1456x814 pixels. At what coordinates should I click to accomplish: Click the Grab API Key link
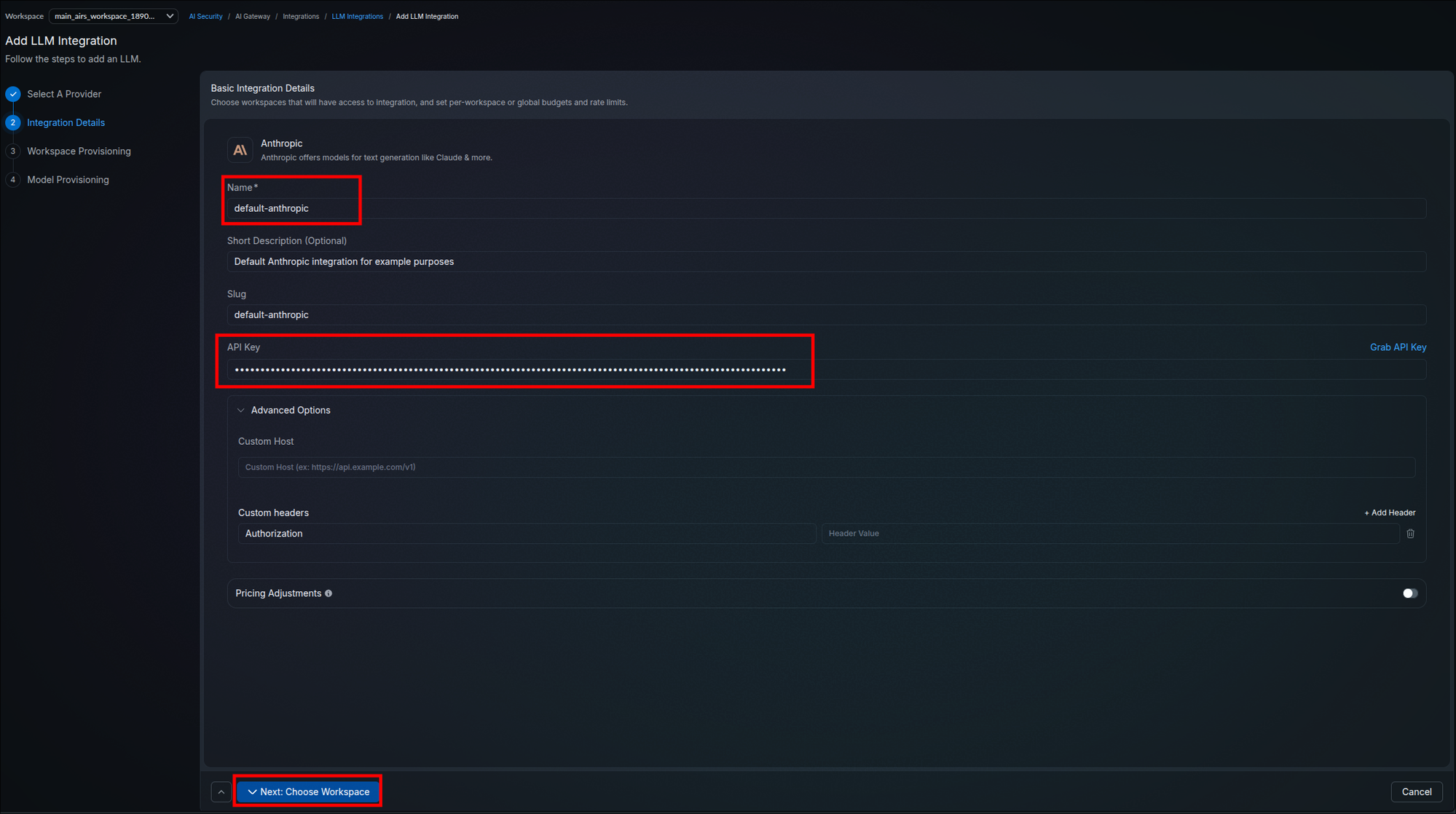(1398, 347)
